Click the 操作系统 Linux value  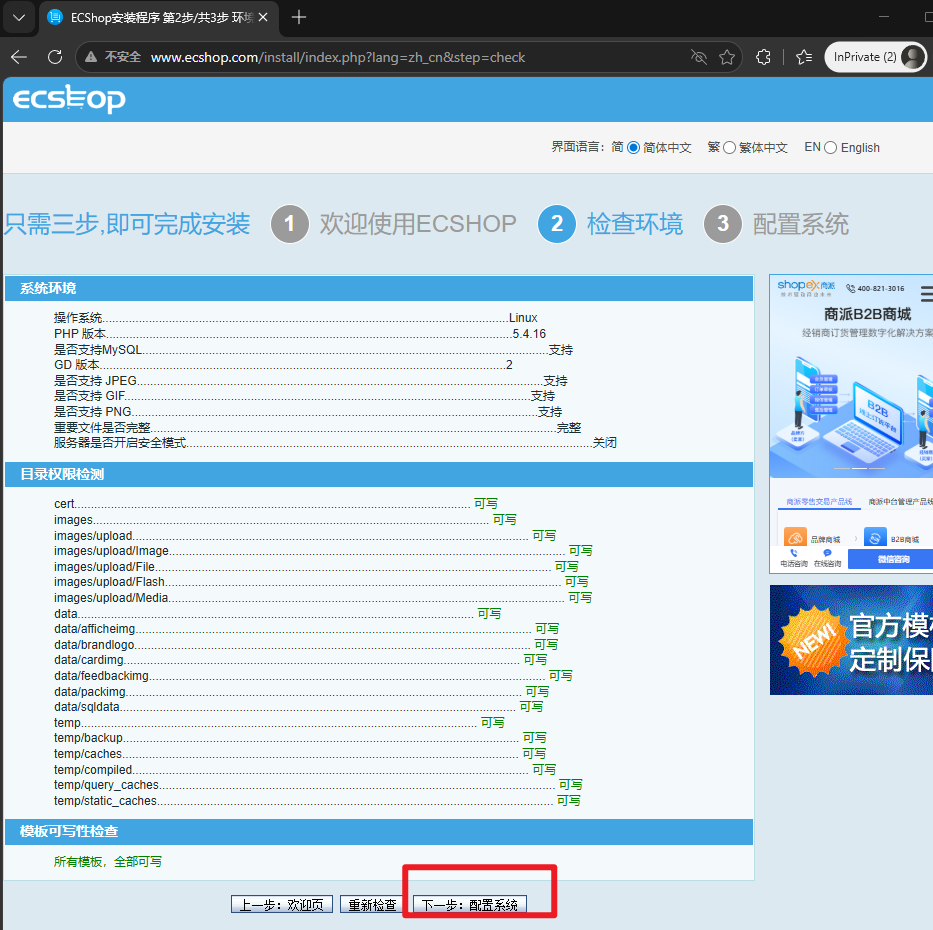tap(523, 318)
